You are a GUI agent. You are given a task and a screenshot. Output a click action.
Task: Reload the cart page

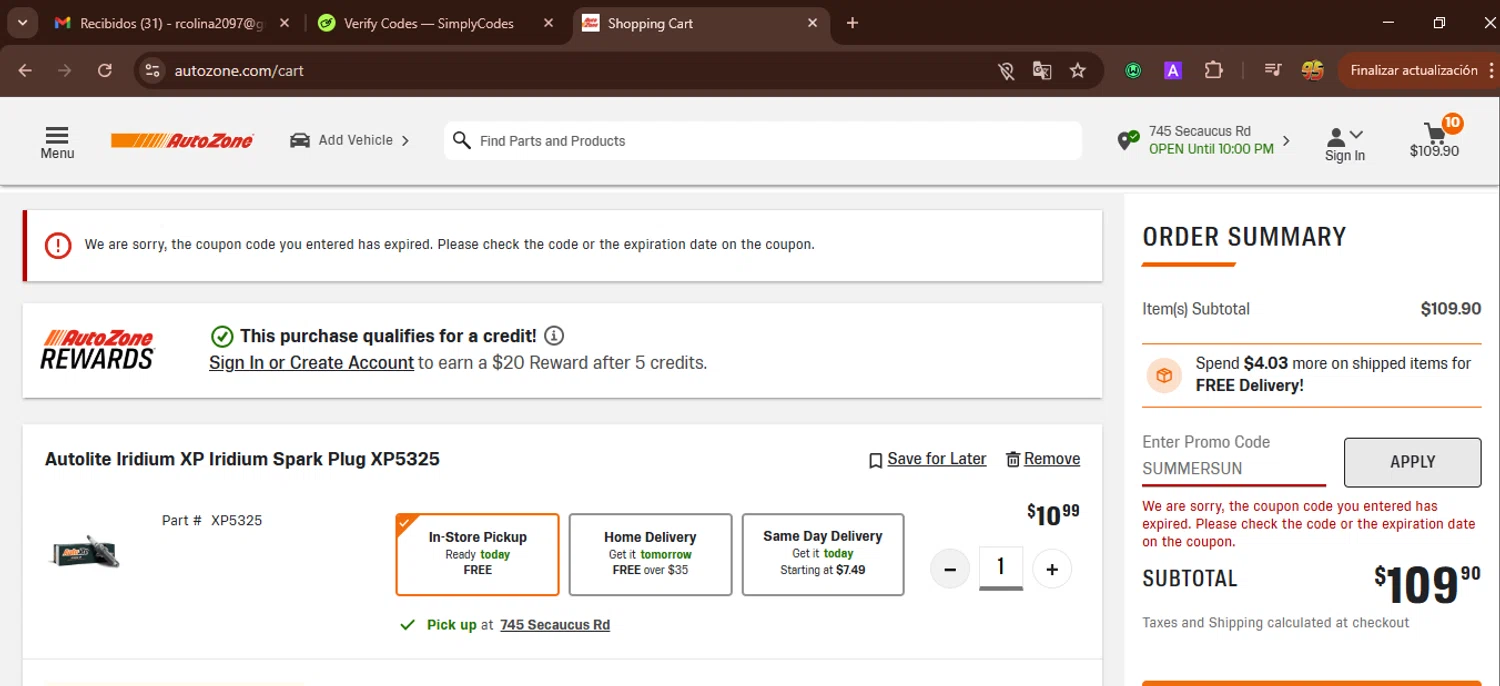[105, 70]
